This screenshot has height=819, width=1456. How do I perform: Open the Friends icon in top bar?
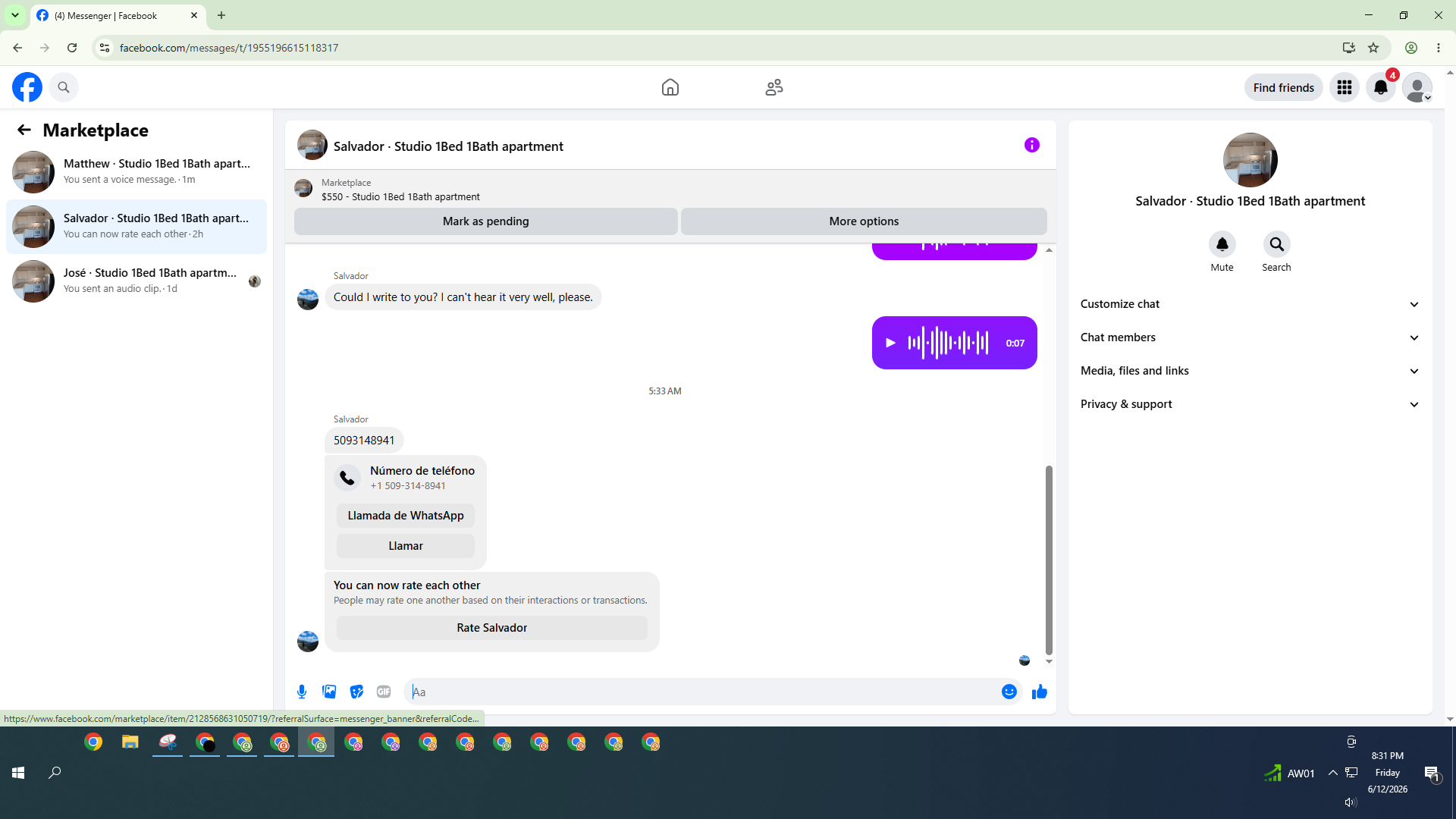tap(774, 87)
